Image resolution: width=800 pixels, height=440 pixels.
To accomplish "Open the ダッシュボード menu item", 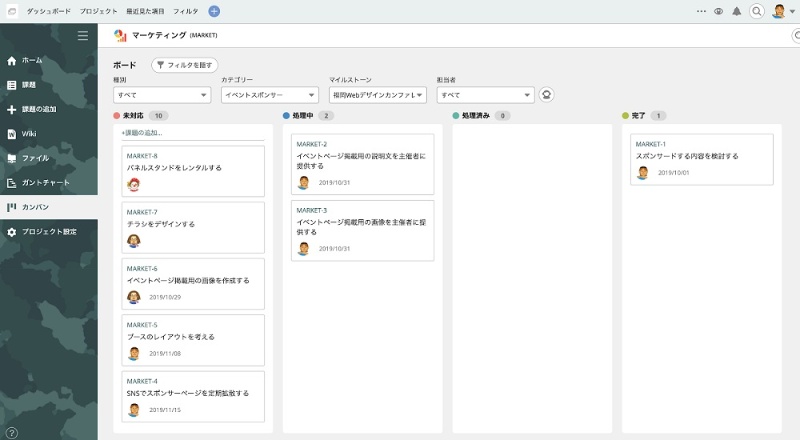I will [x=48, y=11].
